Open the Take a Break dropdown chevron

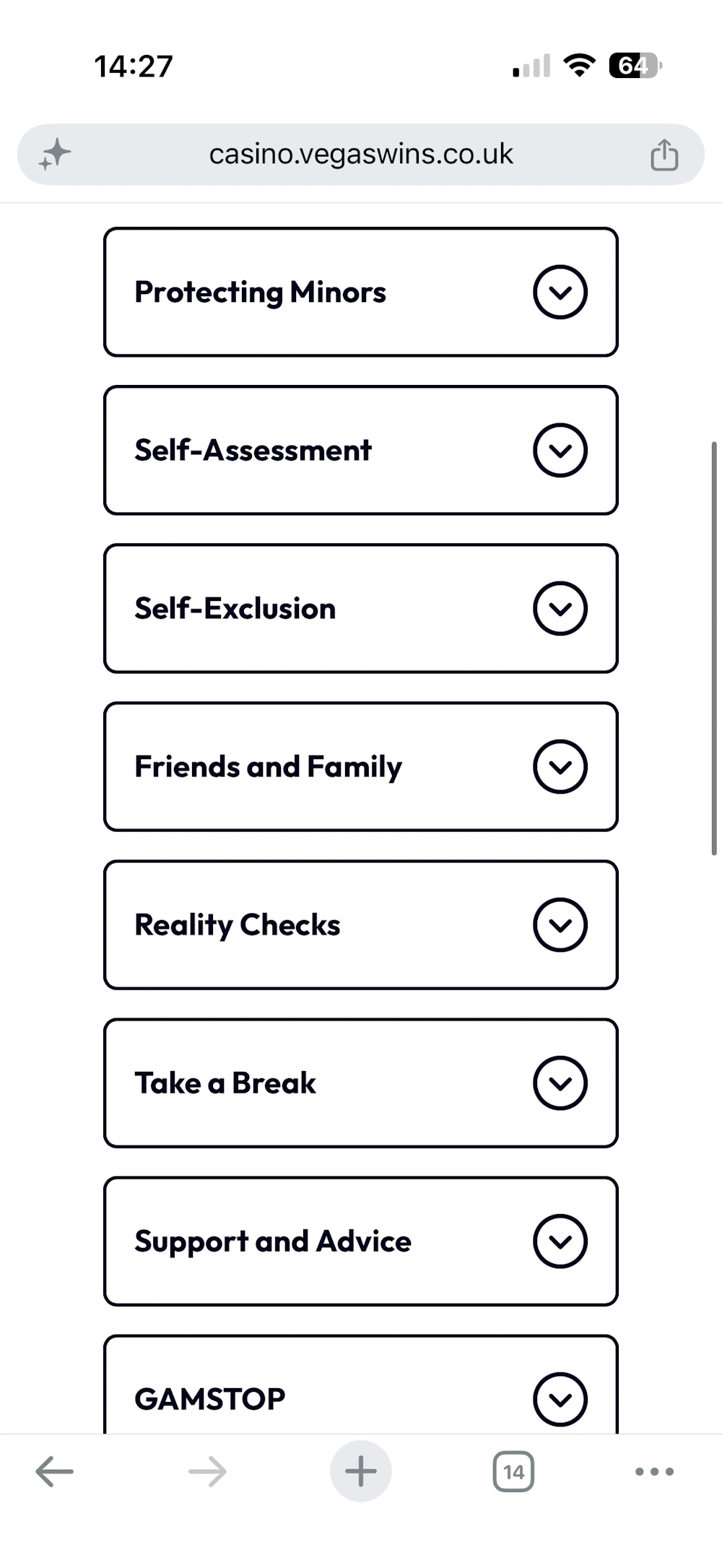[x=560, y=1083]
